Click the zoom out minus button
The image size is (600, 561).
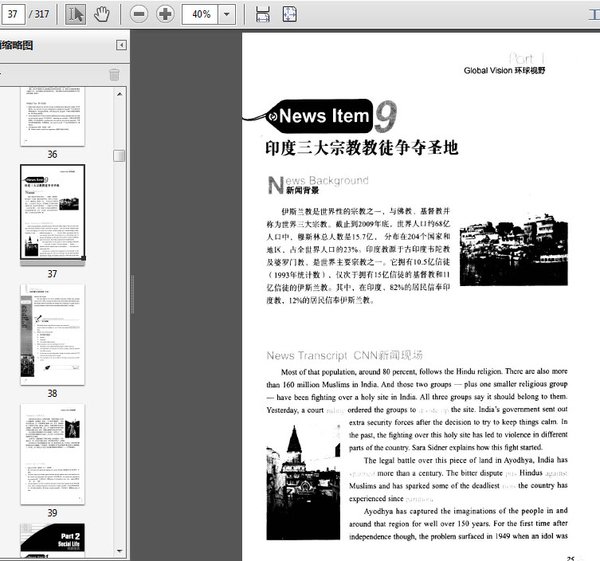click(x=139, y=14)
